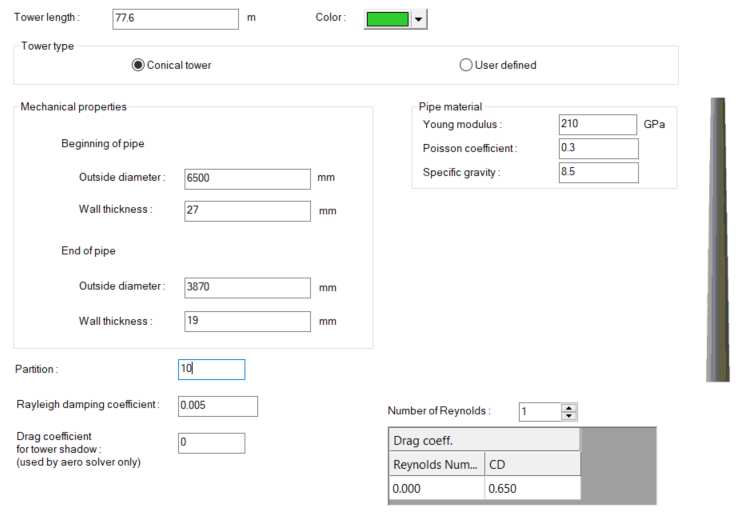Click the Poisson coefficient input field
Viewport: 746px width, 521px height.
(597, 149)
